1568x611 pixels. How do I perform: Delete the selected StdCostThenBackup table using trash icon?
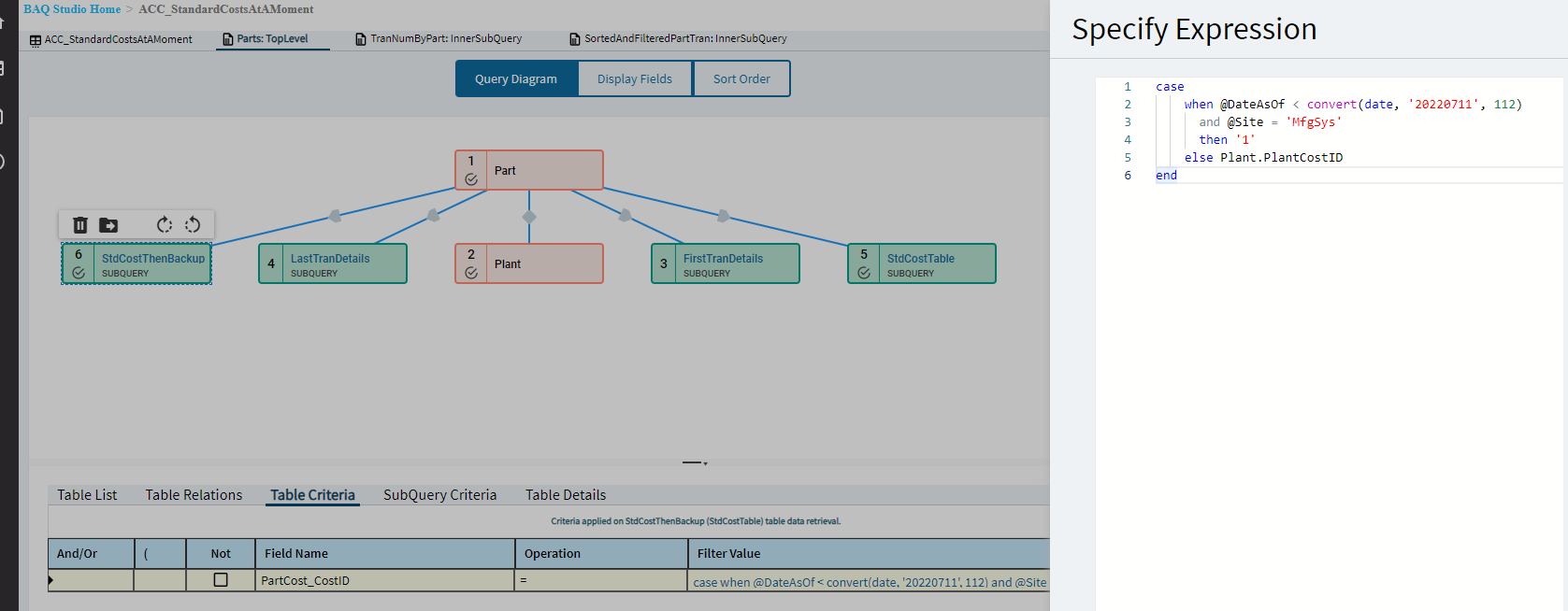(80, 225)
